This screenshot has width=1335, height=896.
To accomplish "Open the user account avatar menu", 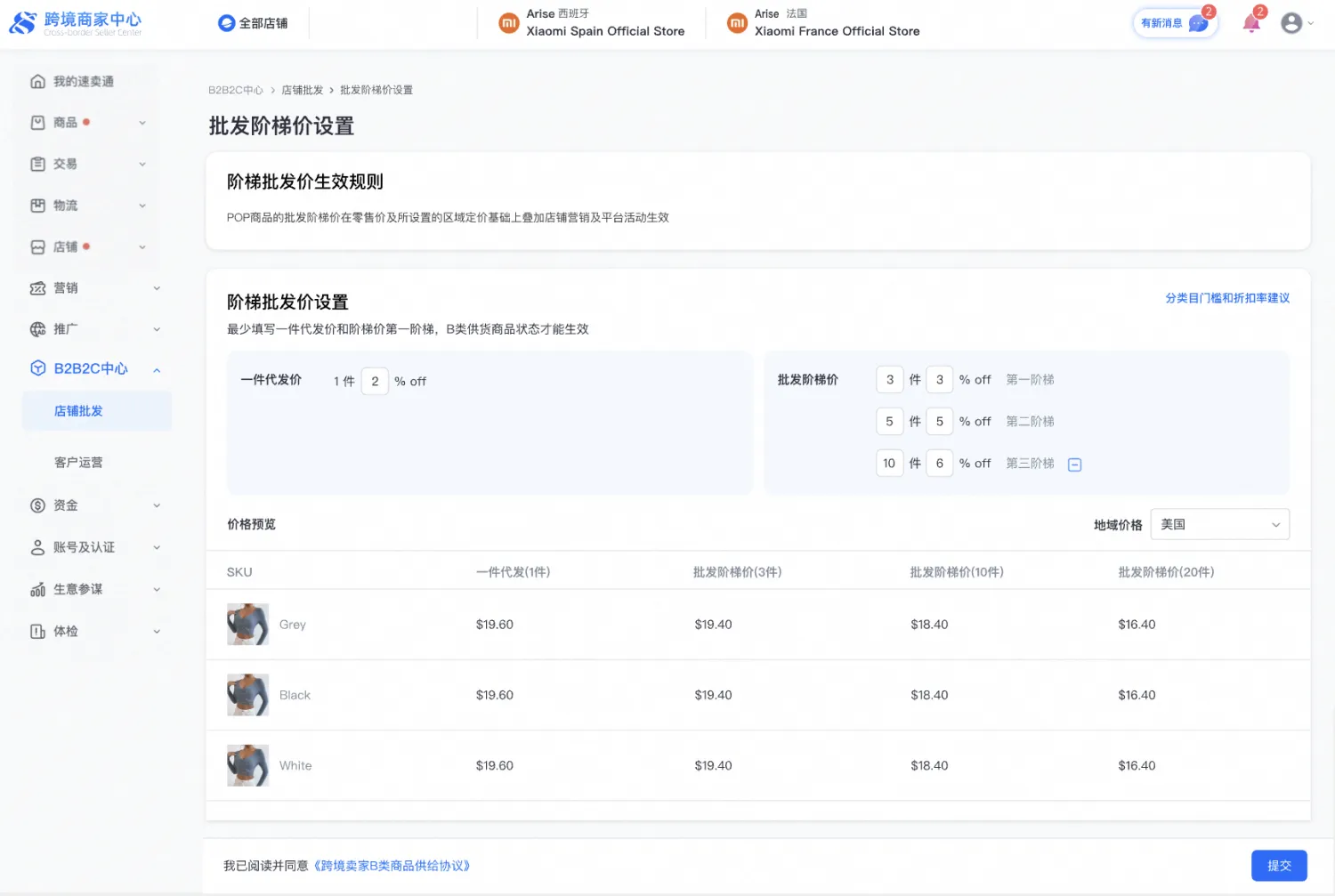I will 1291,24.
